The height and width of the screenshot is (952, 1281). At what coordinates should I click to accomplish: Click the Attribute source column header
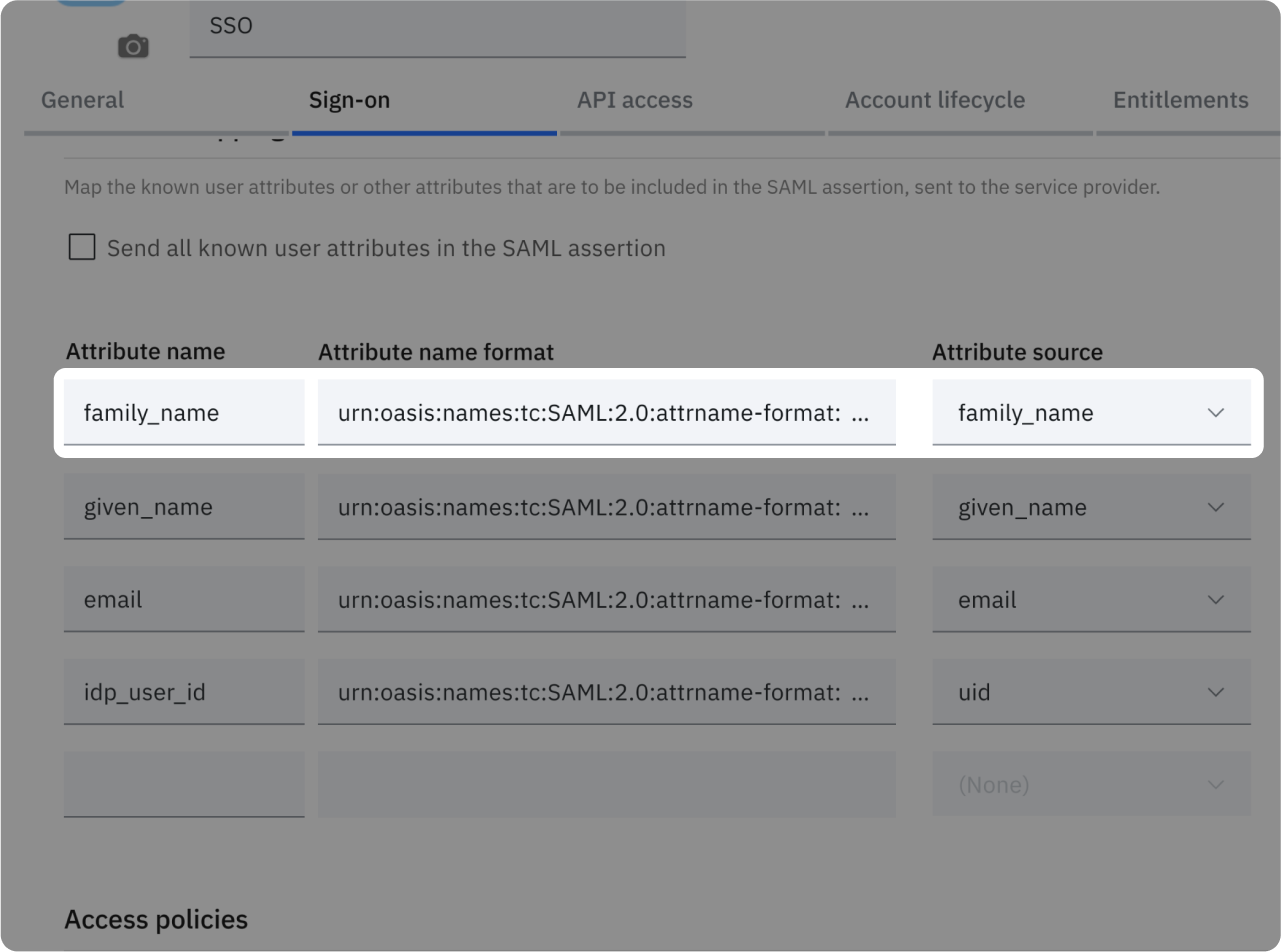coord(1017,352)
